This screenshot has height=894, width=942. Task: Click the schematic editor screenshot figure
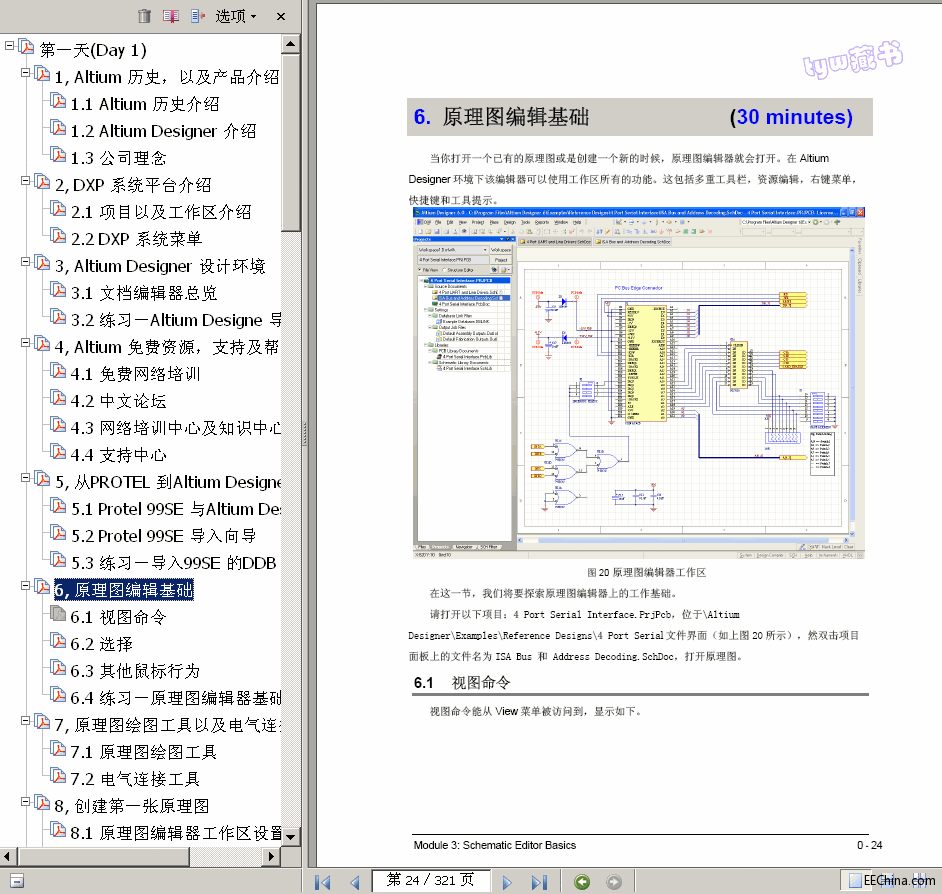[639, 383]
